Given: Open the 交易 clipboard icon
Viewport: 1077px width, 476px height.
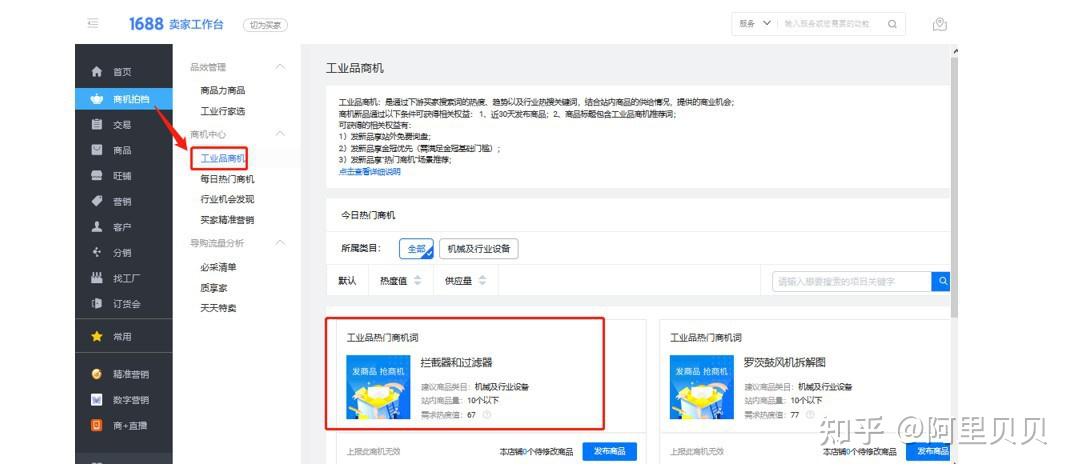Looking at the screenshot, I should (97, 124).
